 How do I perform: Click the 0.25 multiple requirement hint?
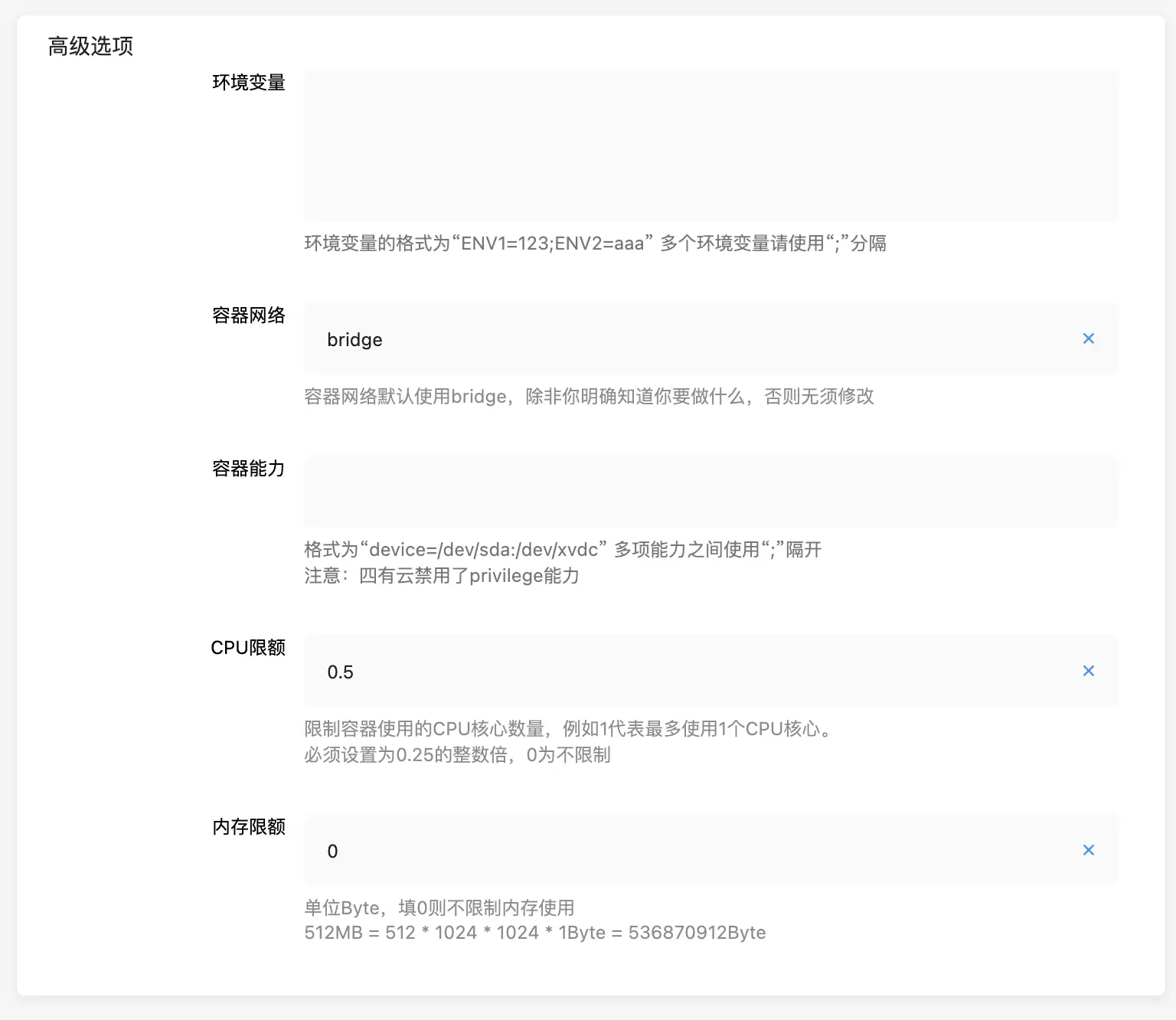click(x=457, y=755)
